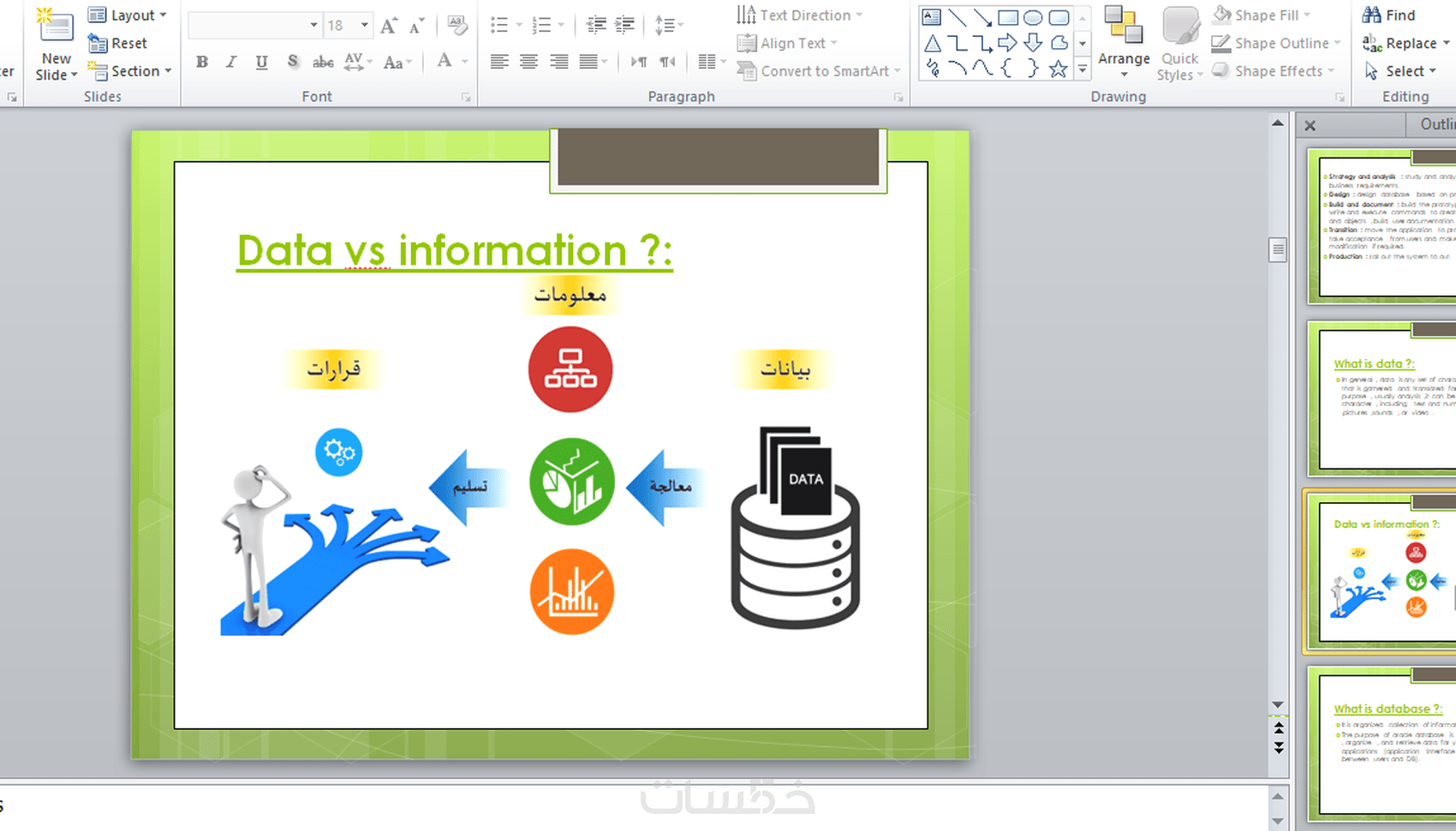Align text left
The width and height of the screenshot is (1456, 831).
pos(499,62)
